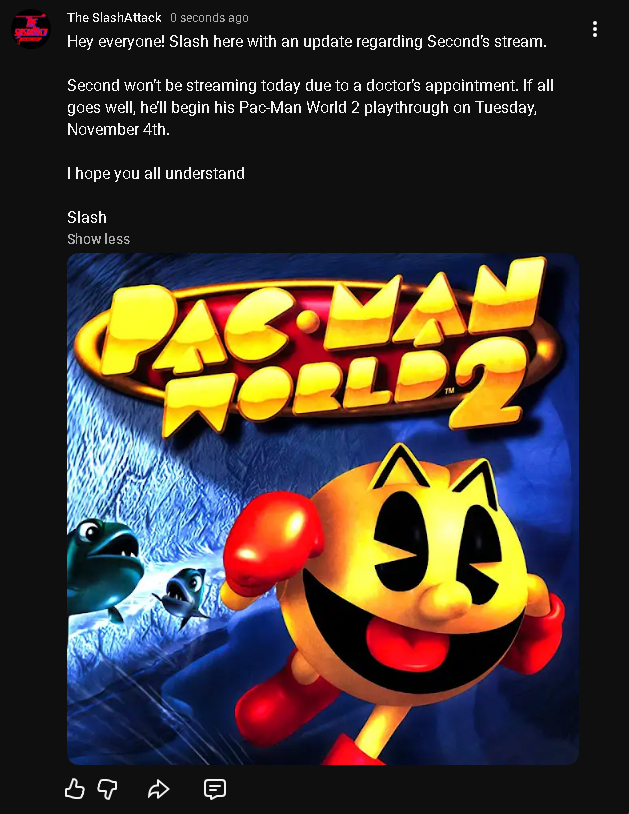Click the doctor's appointment paragraph text
The width and height of the screenshot is (629, 814).
pos(310,107)
